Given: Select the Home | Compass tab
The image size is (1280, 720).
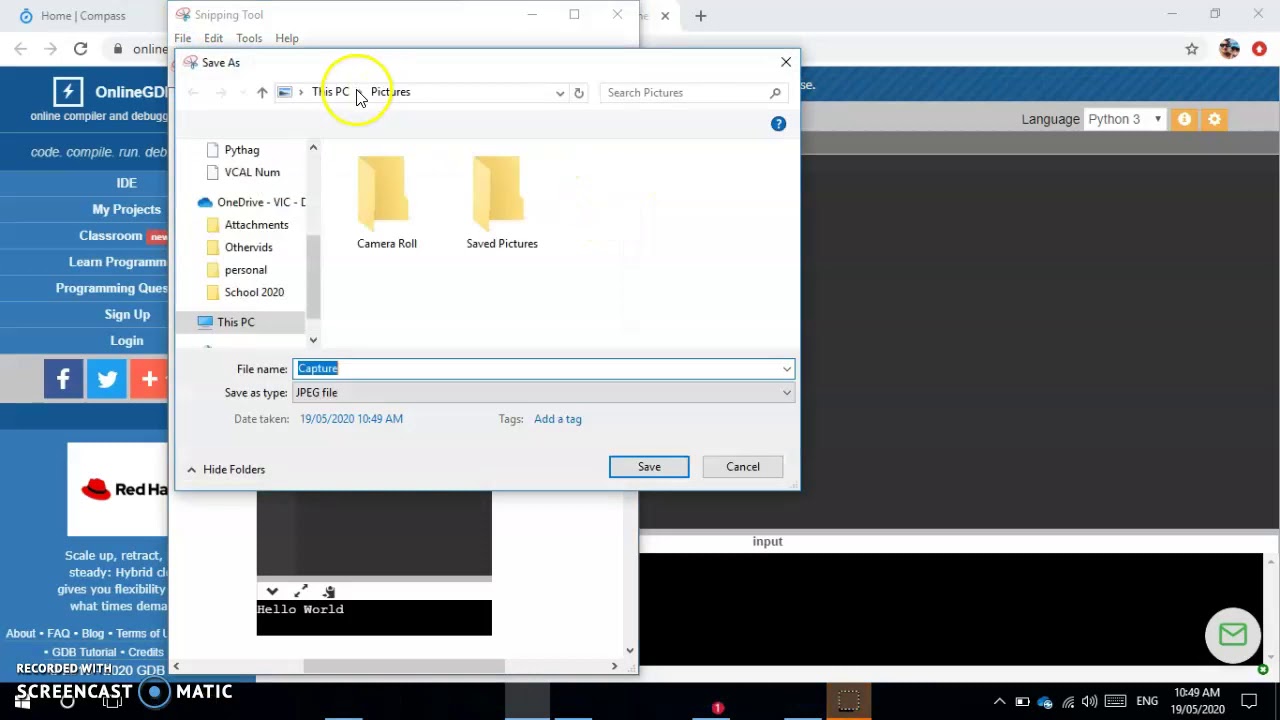Looking at the screenshot, I should (85, 16).
